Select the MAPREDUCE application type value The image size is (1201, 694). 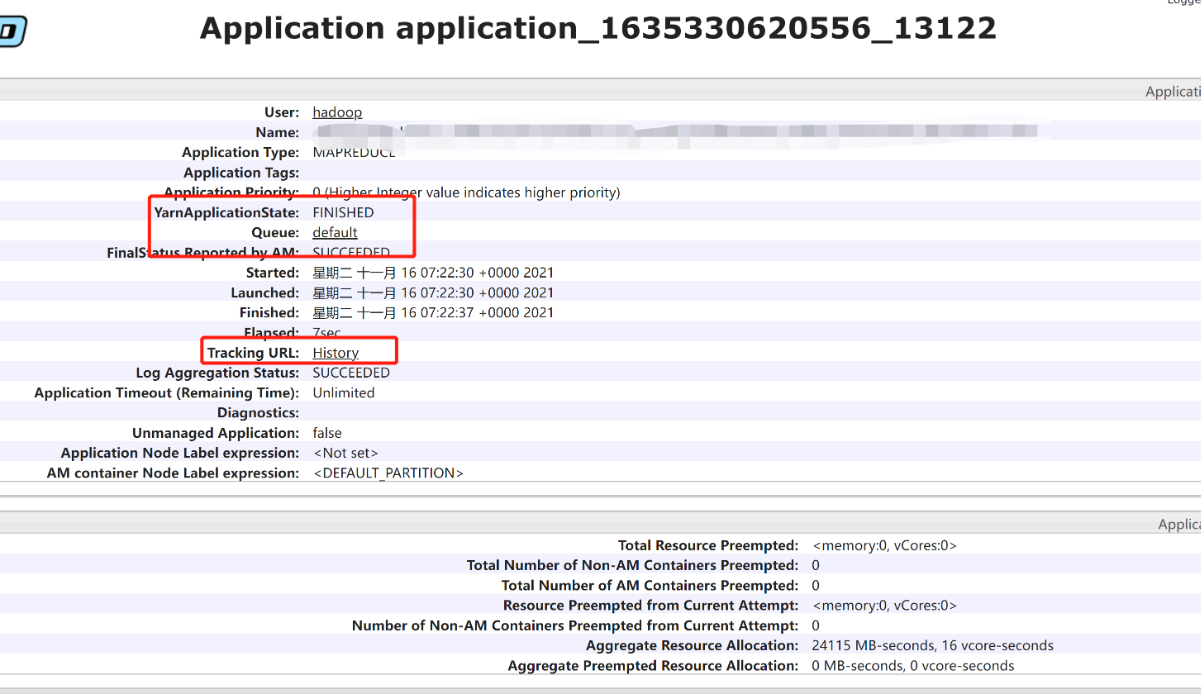[354, 153]
